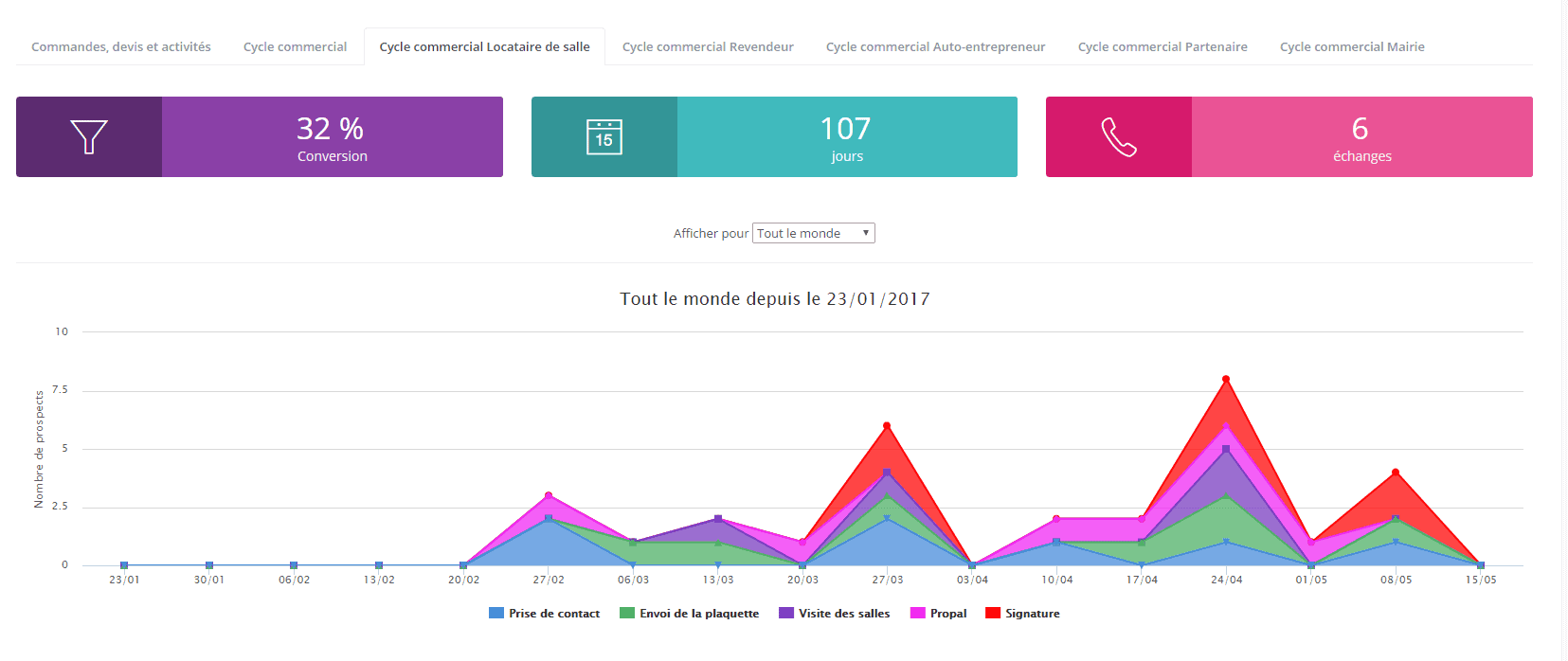Click the 6 échanges card

click(x=1361, y=137)
